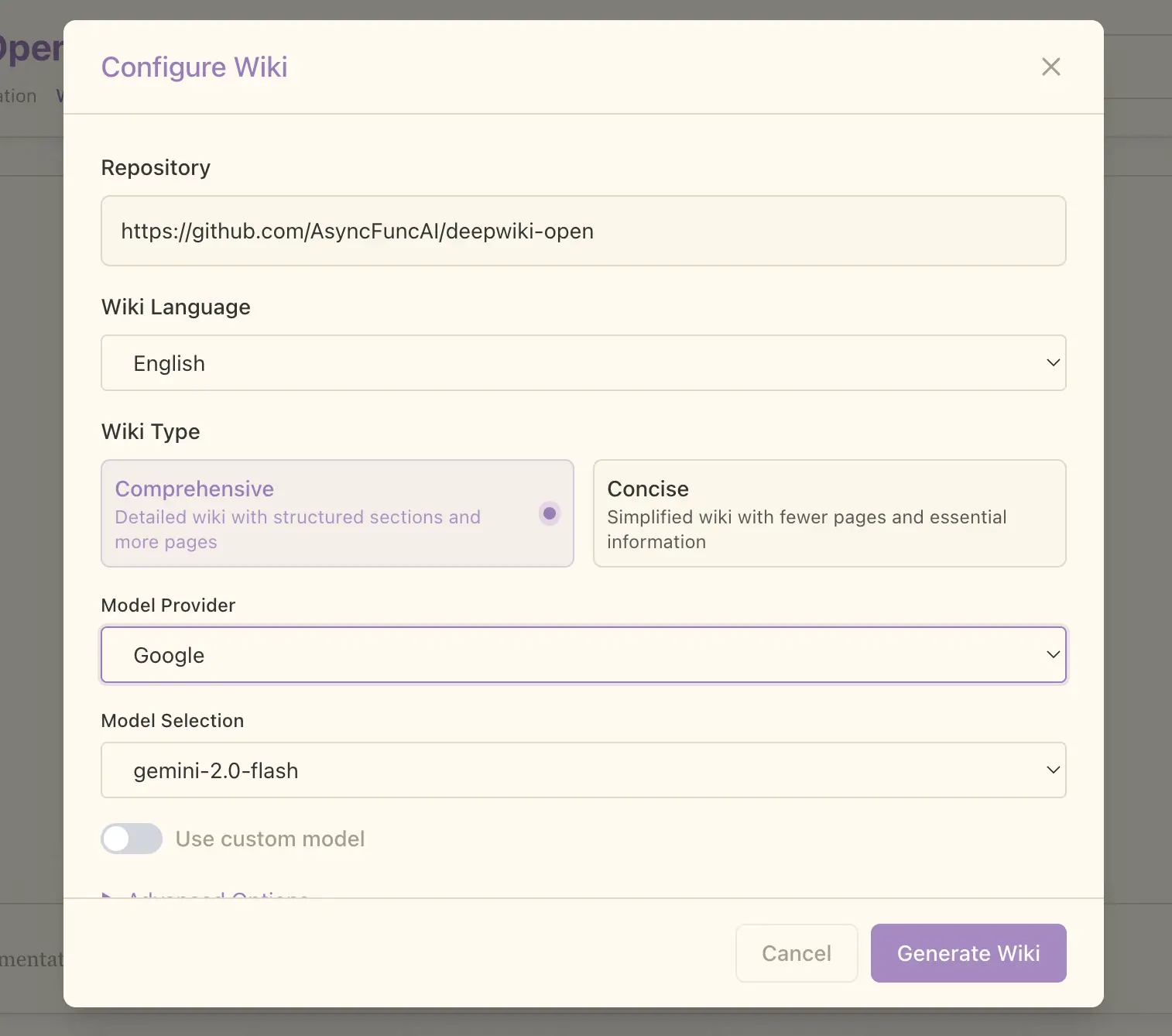Focus the Repository URL input field
Screen dimensions: 1172x1036
point(584,231)
